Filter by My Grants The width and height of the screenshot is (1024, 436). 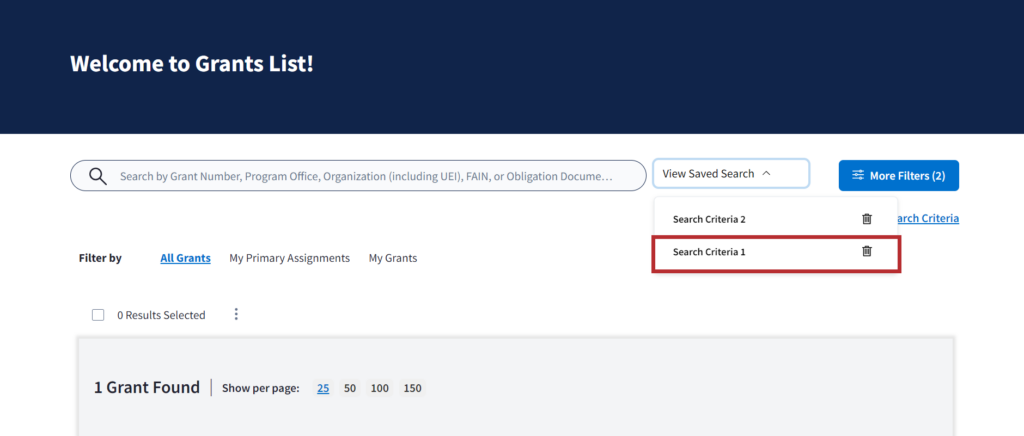click(393, 258)
